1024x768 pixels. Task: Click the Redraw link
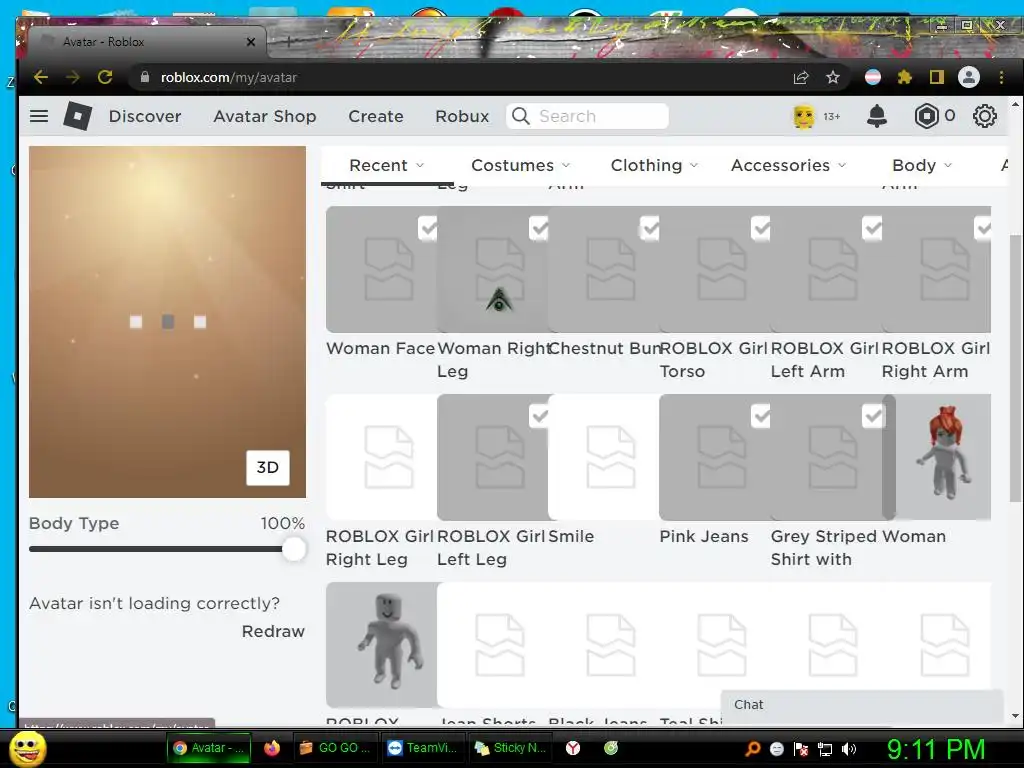pyautogui.click(x=273, y=632)
